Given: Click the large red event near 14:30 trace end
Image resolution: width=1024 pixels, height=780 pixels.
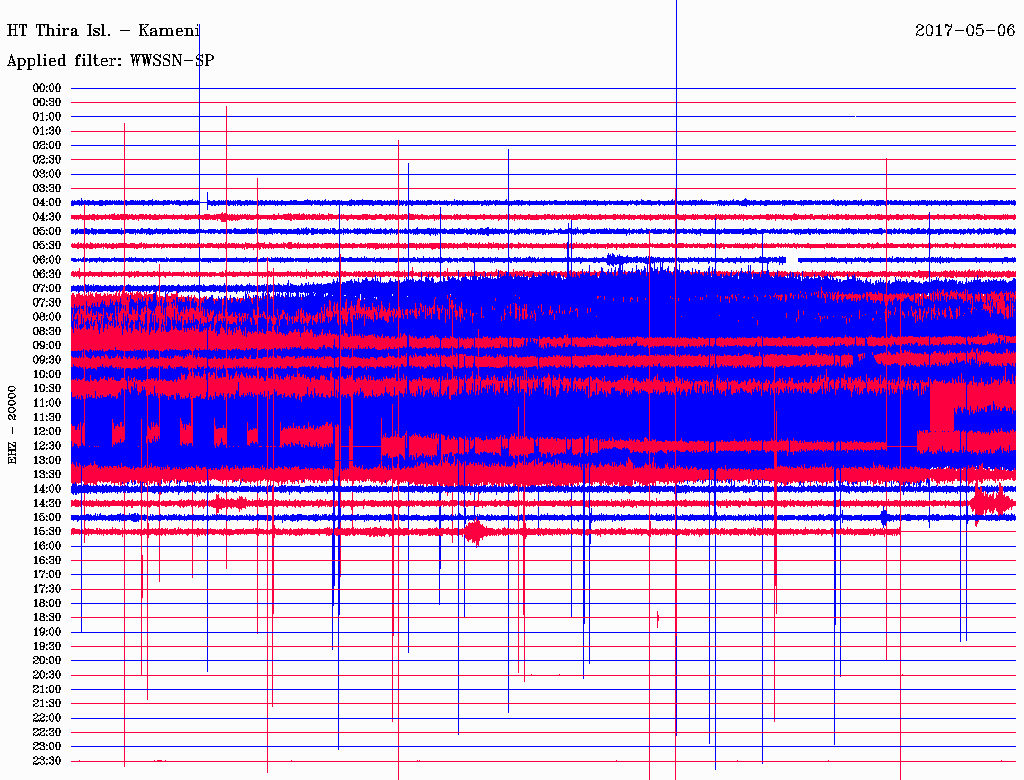Looking at the screenshot, I should click(990, 503).
